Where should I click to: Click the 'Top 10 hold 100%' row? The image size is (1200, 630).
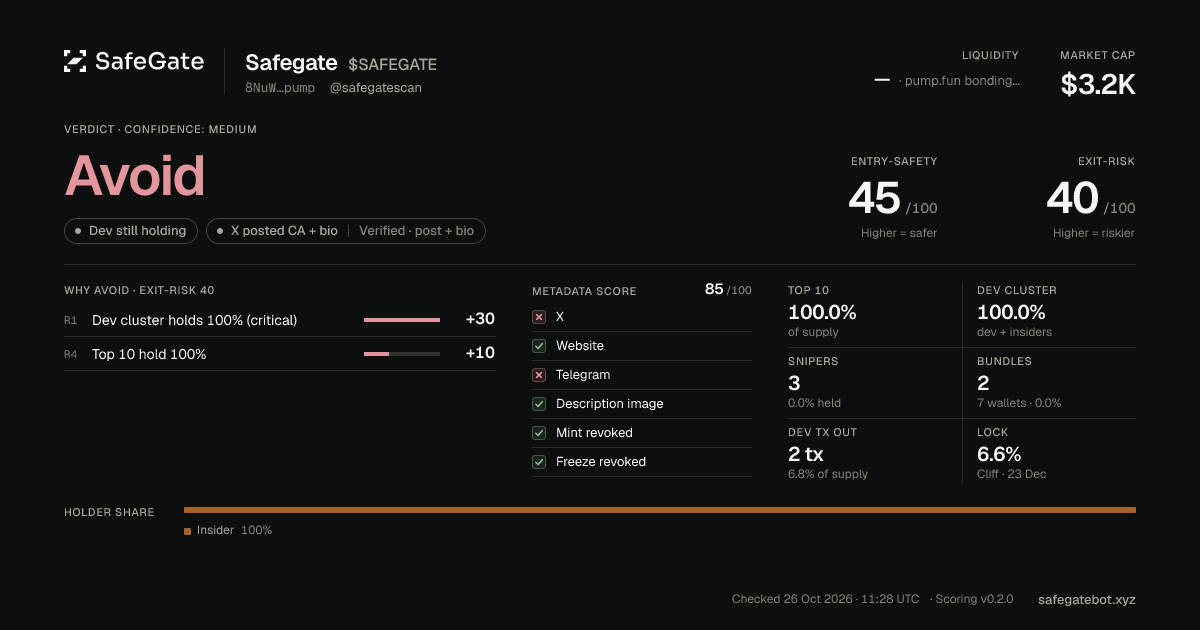tap(279, 354)
